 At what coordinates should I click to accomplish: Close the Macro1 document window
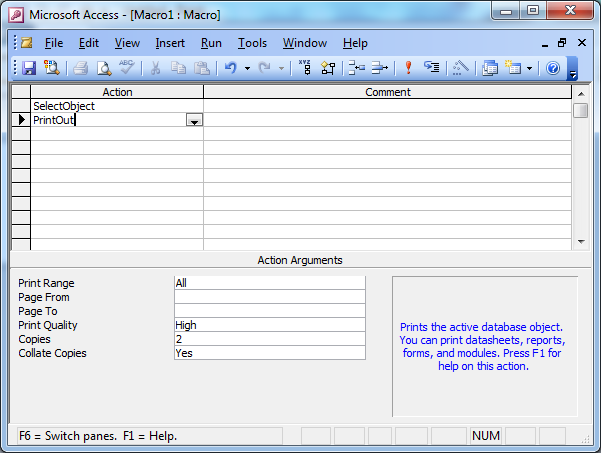(x=582, y=43)
